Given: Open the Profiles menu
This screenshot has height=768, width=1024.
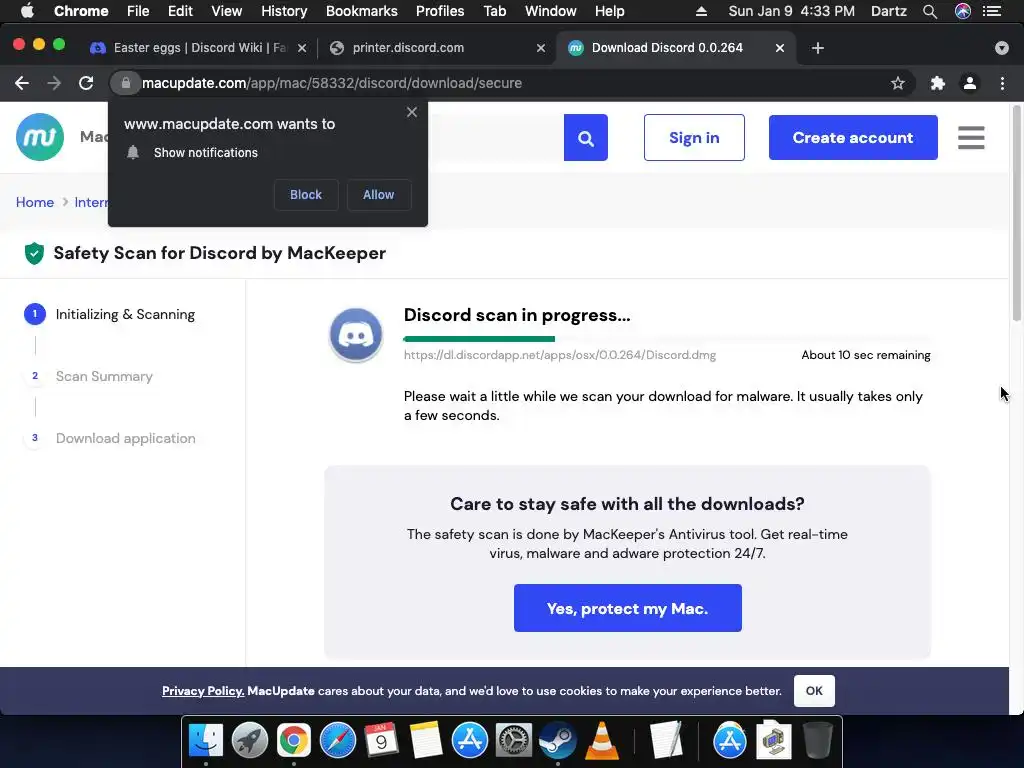Looking at the screenshot, I should click(x=440, y=11).
